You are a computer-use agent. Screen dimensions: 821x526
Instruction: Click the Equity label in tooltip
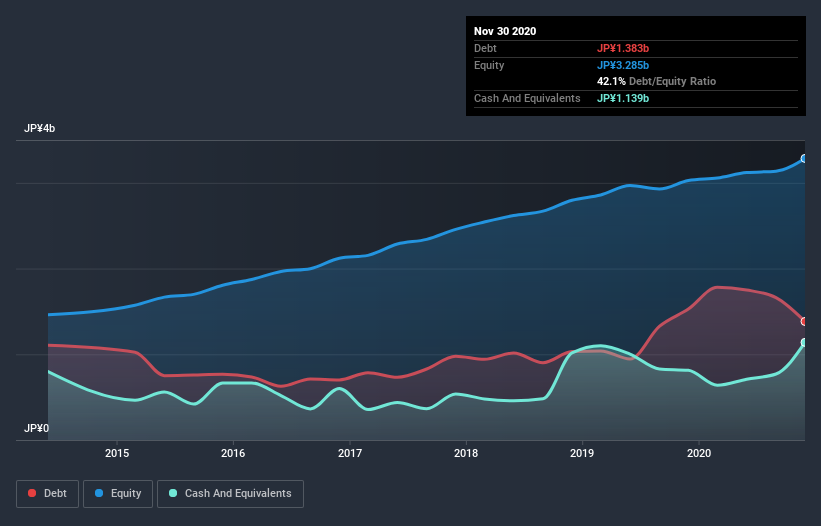[x=489, y=65]
